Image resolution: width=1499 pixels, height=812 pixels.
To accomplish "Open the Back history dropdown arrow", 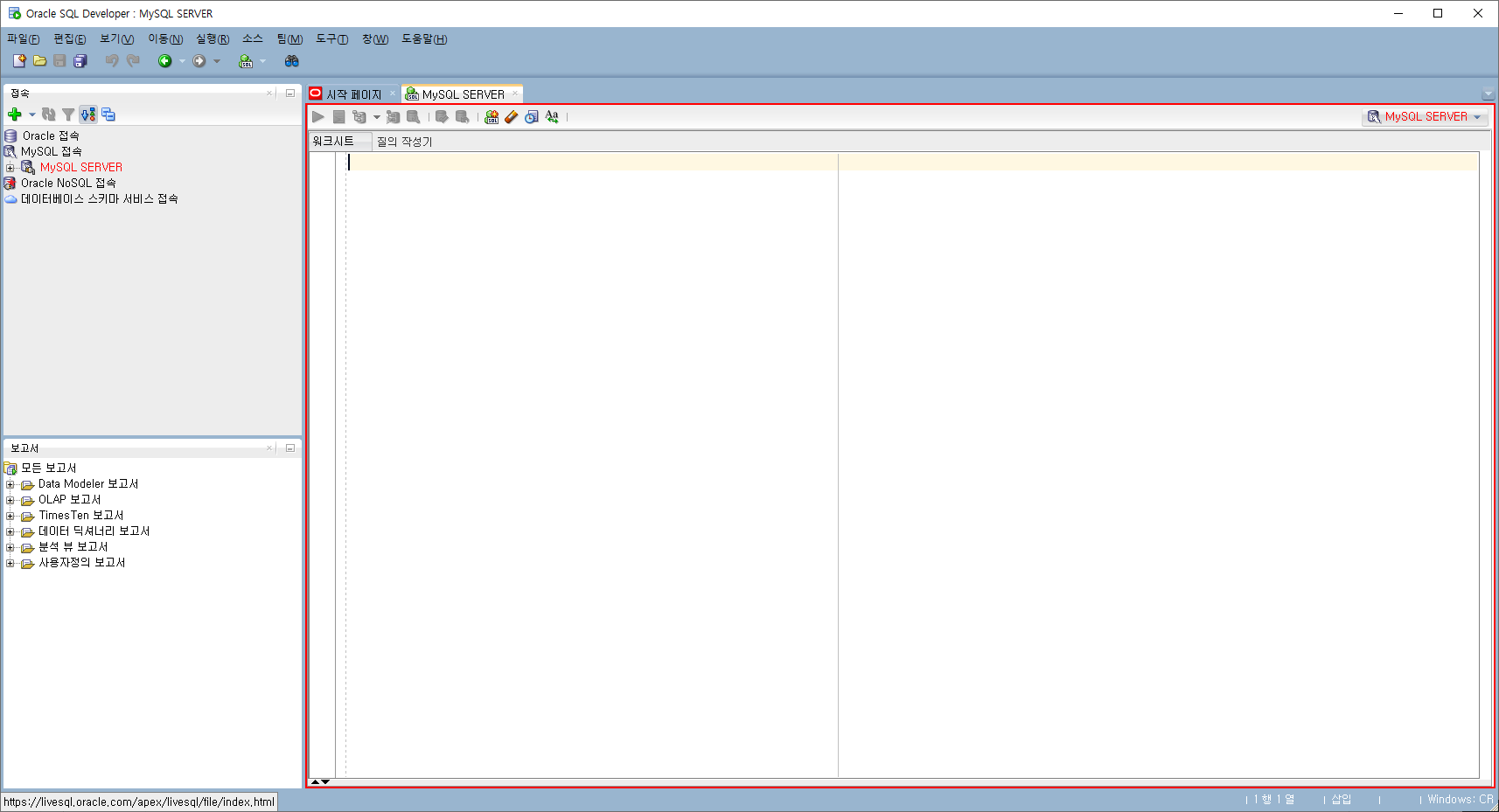I will point(182,61).
